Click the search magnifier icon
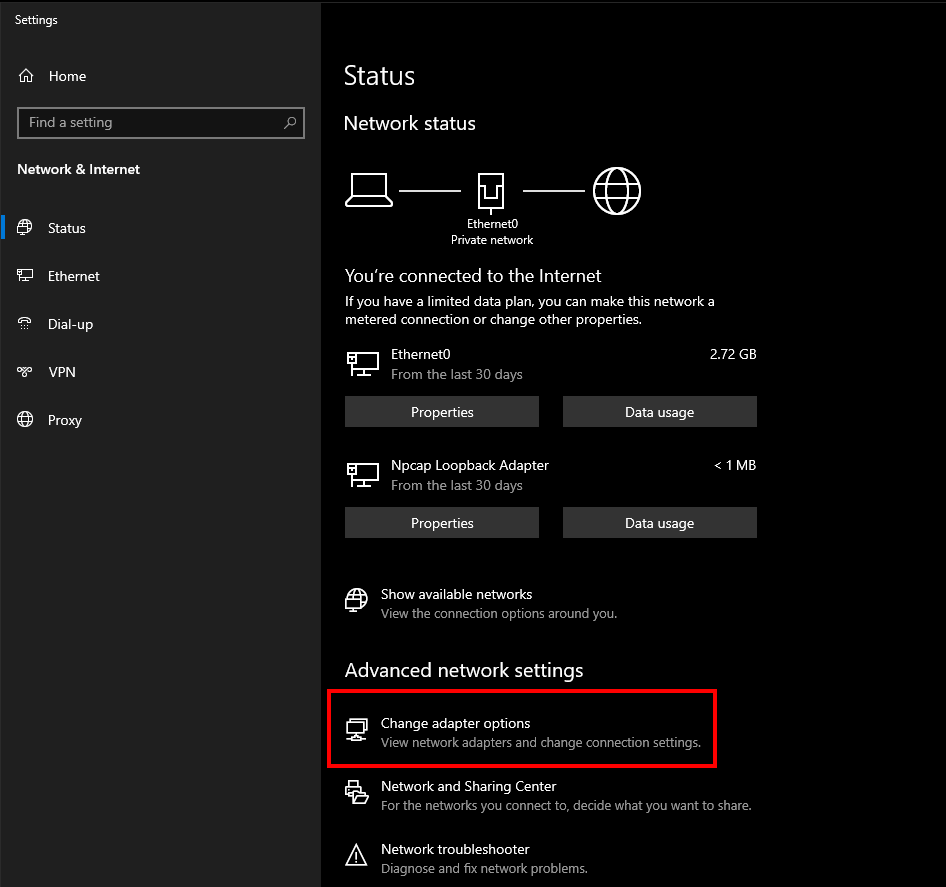 290,122
